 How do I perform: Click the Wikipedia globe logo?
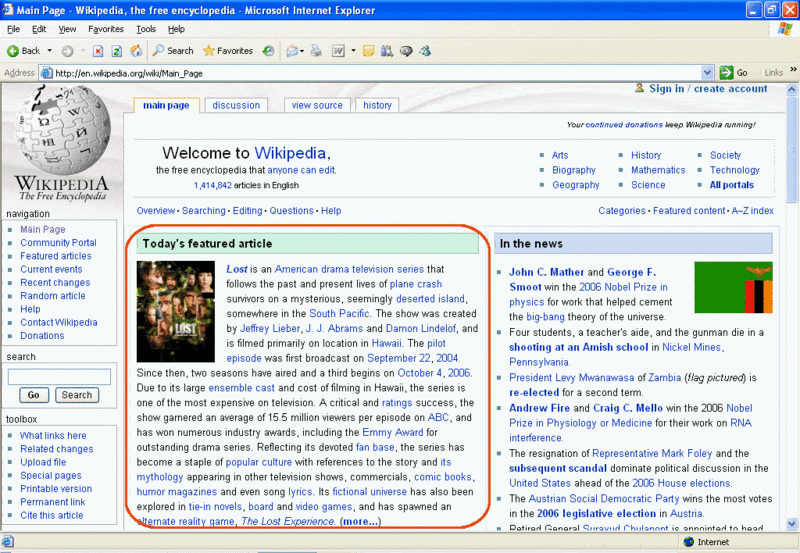pos(63,129)
